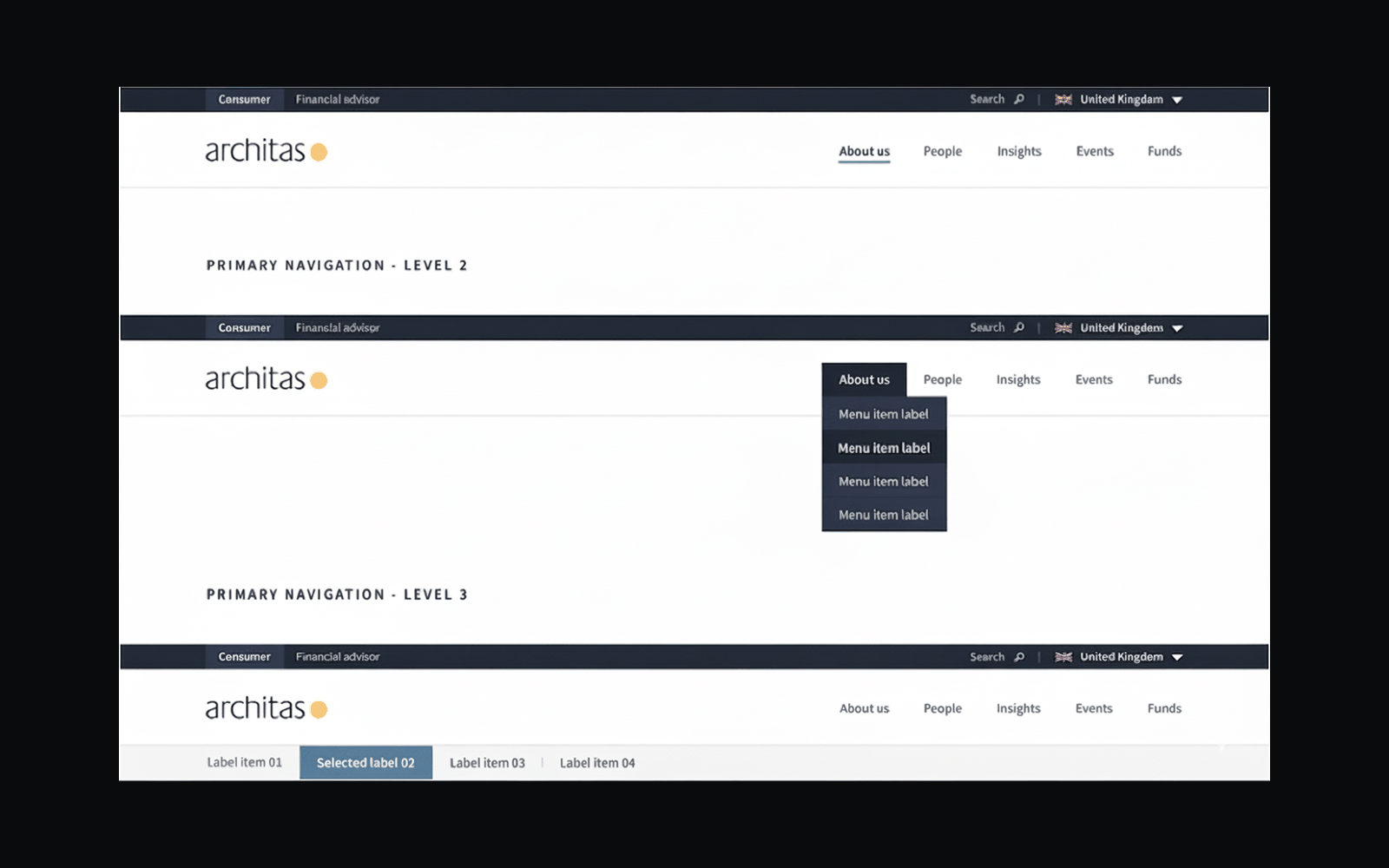Viewport: 1389px width, 868px height.
Task: Switch to Financial advisor in the topmost header
Action: click(x=338, y=99)
